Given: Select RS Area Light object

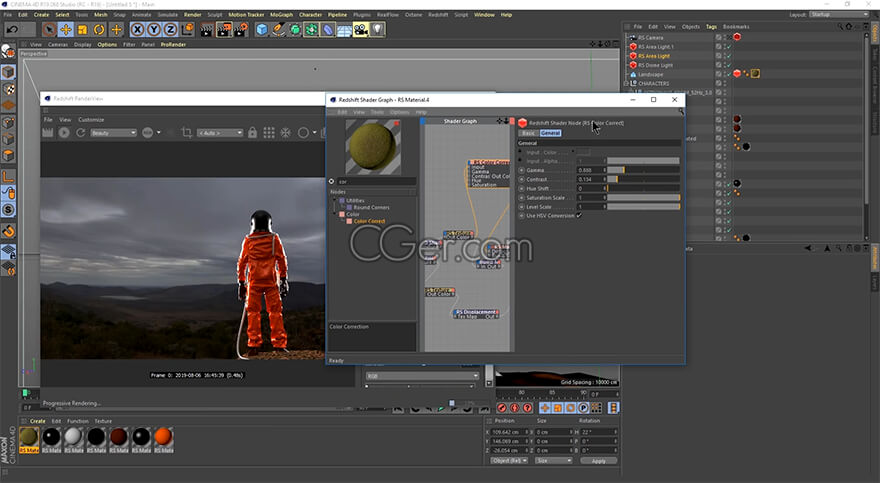Looking at the screenshot, I should (654, 56).
